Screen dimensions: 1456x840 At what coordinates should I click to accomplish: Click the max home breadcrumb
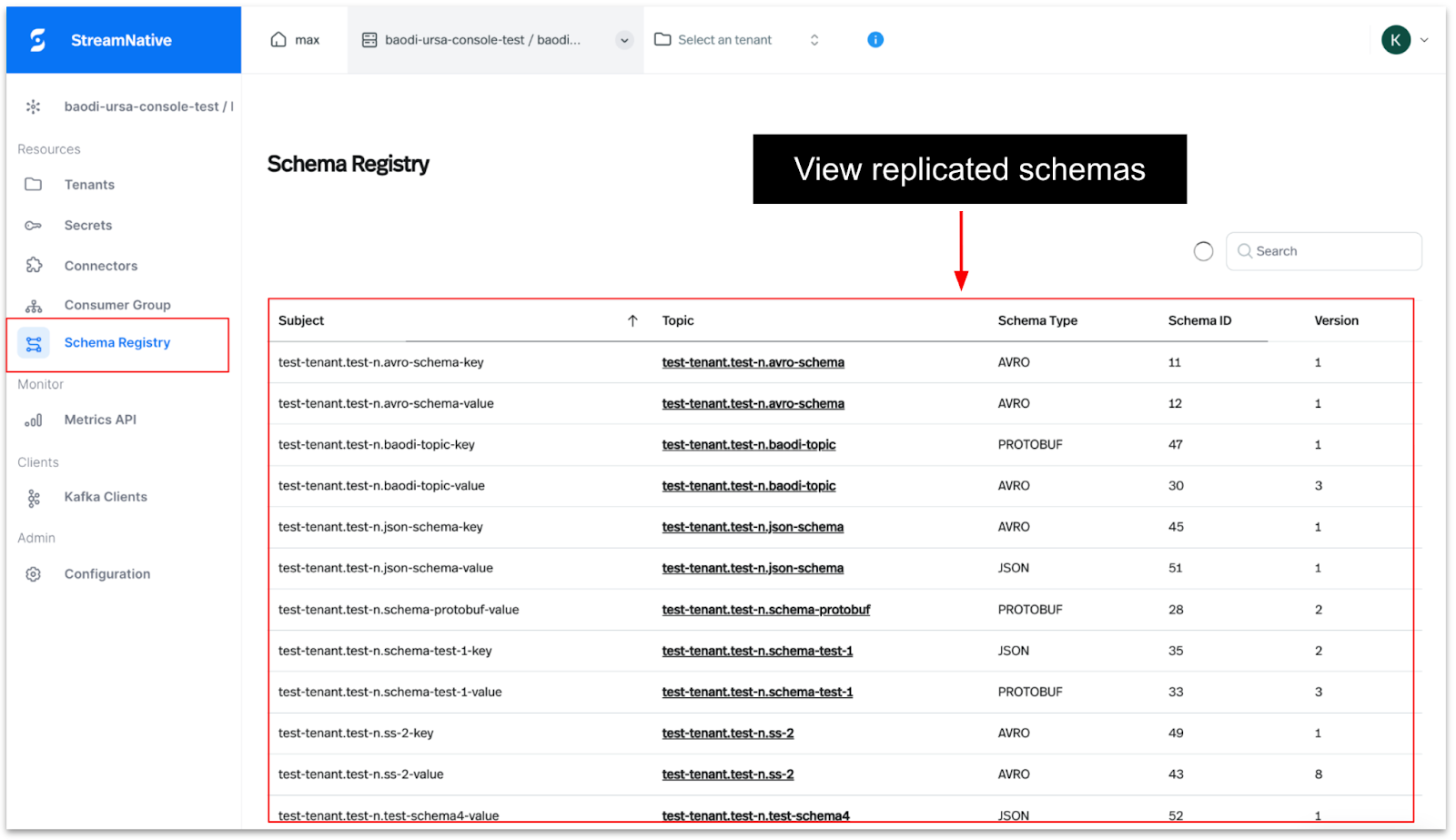(x=296, y=40)
